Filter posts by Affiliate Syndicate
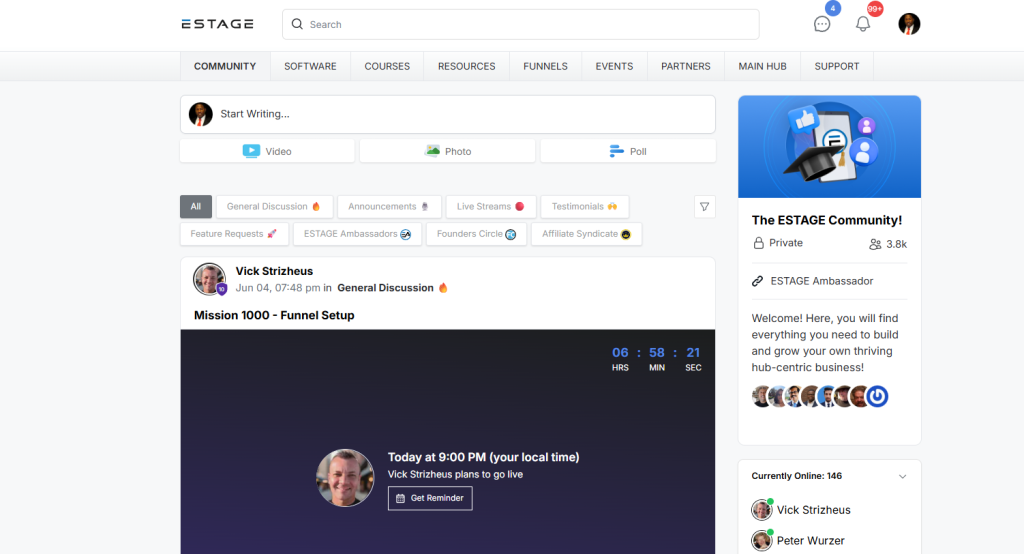 [586, 234]
